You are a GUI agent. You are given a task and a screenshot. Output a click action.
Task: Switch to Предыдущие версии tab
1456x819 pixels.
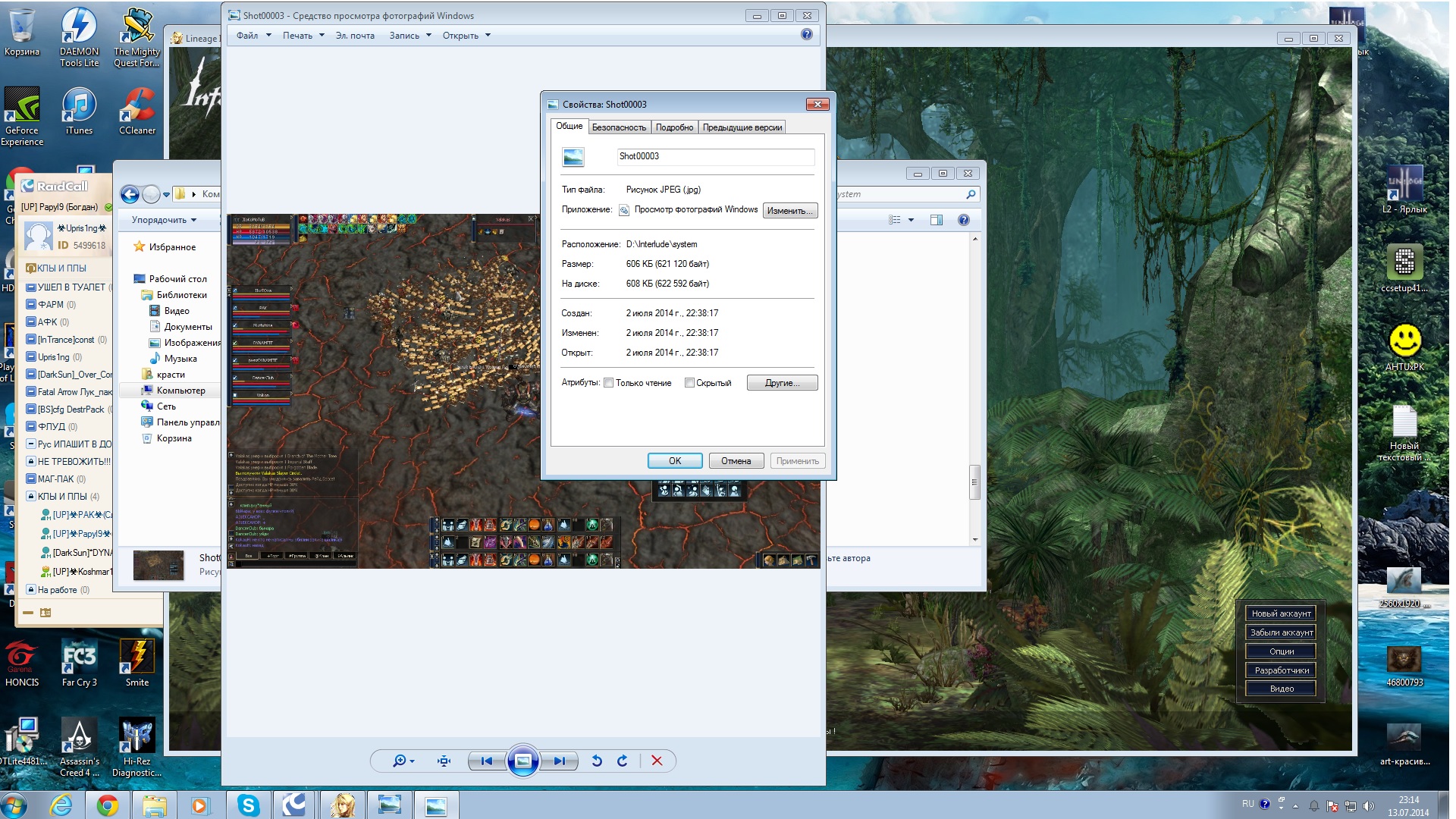[742, 127]
